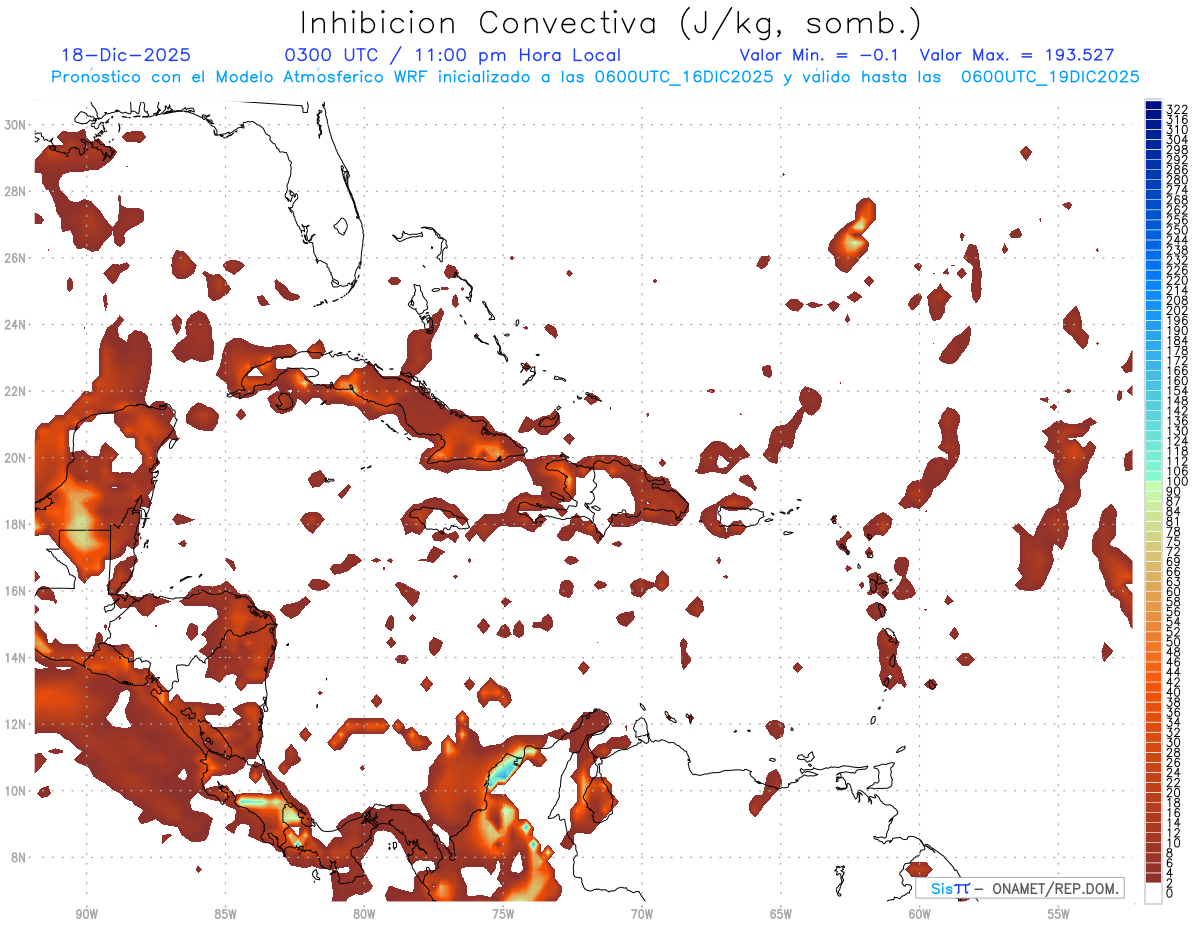
Task: Select the bright orange swatch beside 42
Action: pyautogui.click(x=1154, y=679)
